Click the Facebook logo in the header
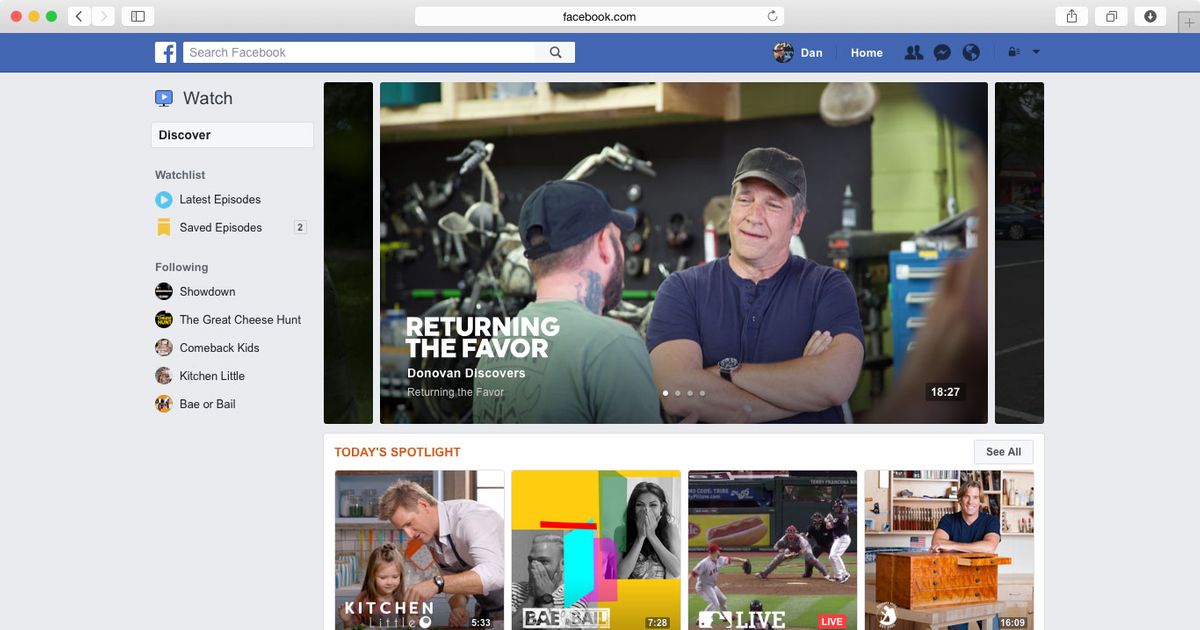 click(165, 51)
